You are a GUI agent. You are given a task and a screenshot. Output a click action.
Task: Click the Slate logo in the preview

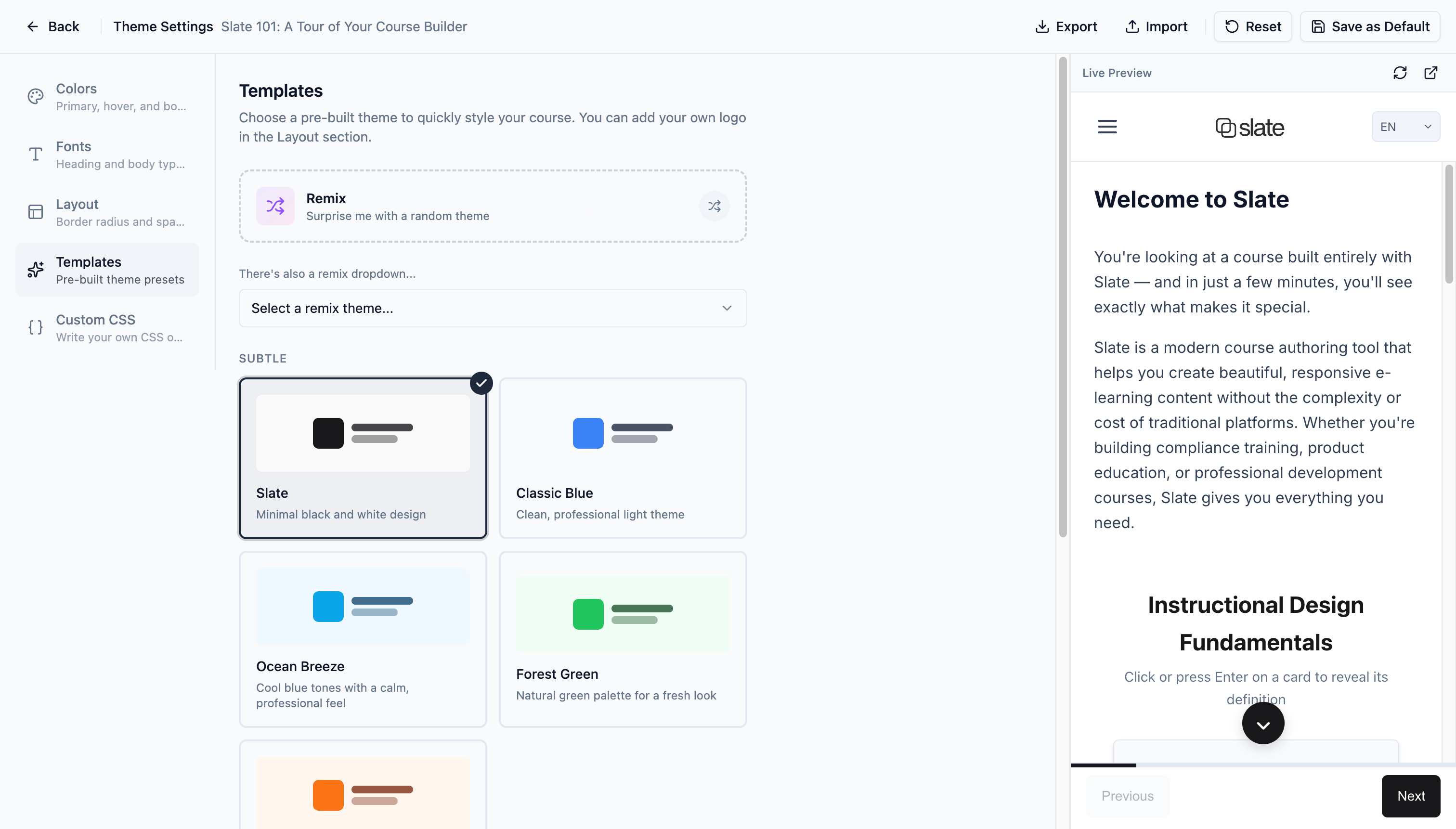1249,127
